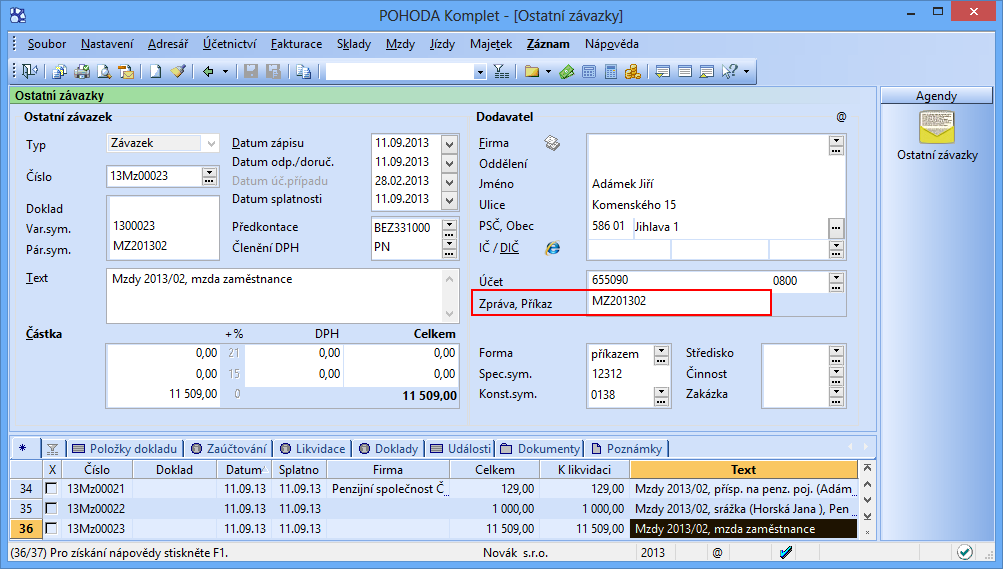1003x569 pixels.
Task: Open the Typ Závazek dropdown
Action: [x=211, y=143]
